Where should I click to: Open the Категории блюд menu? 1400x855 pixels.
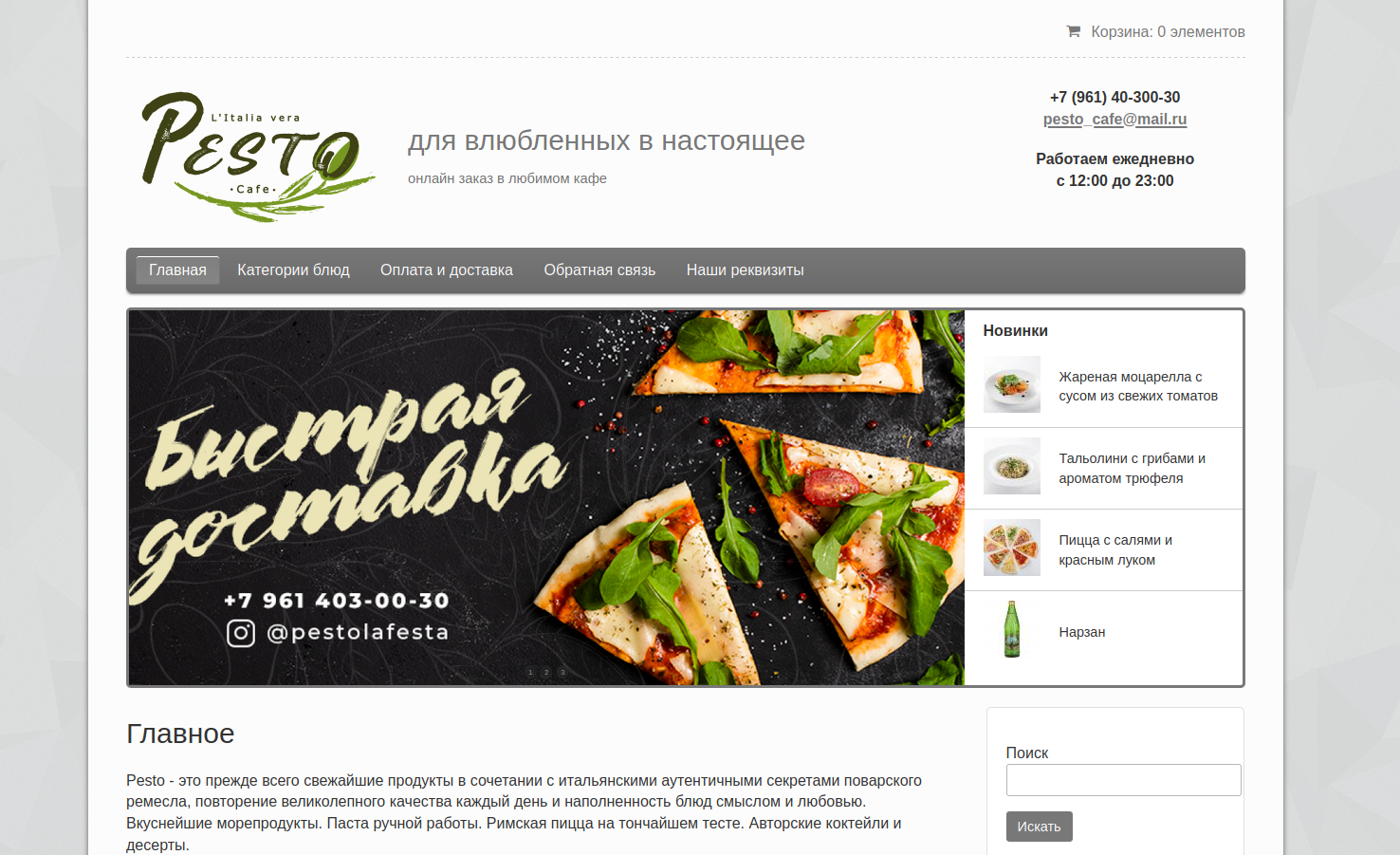[293, 270]
